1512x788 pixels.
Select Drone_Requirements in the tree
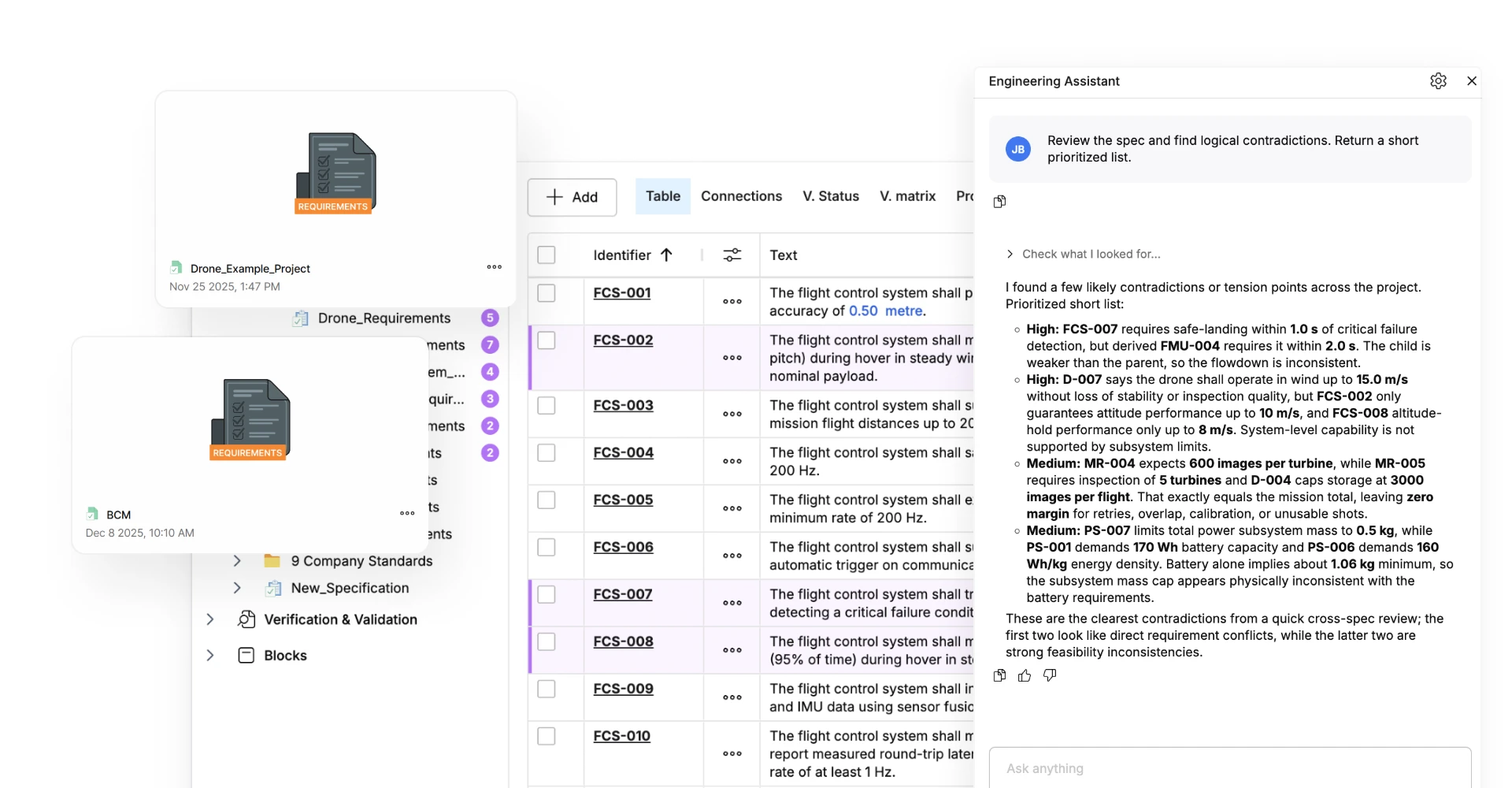coord(384,318)
